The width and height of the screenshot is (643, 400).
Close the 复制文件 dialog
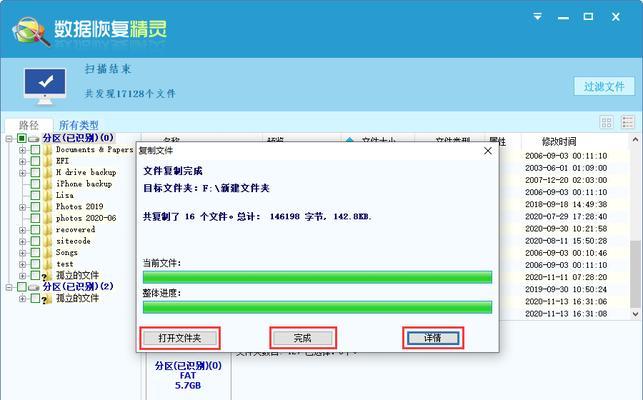point(488,151)
